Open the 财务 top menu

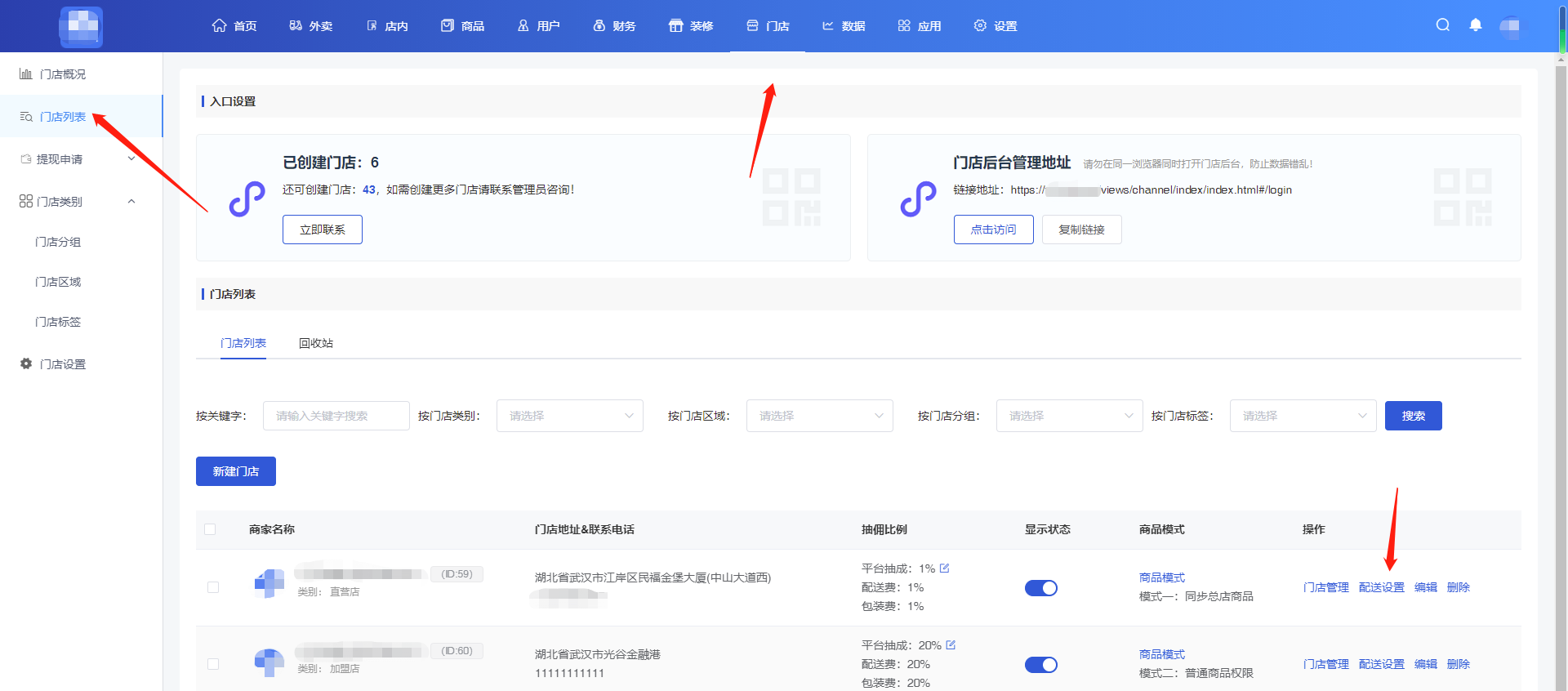tap(614, 26)
